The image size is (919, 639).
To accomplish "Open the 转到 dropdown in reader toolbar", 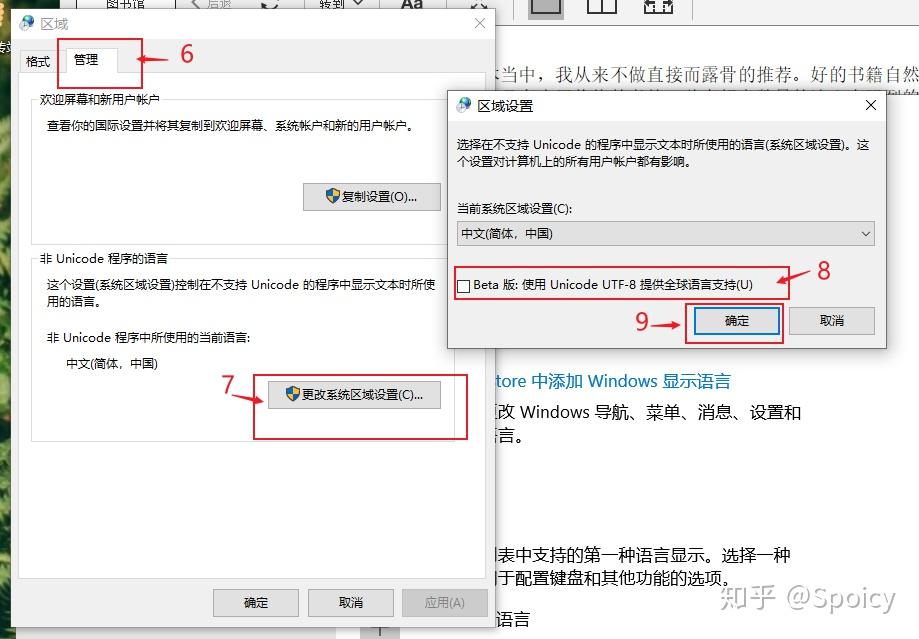I will click(342, 5).
